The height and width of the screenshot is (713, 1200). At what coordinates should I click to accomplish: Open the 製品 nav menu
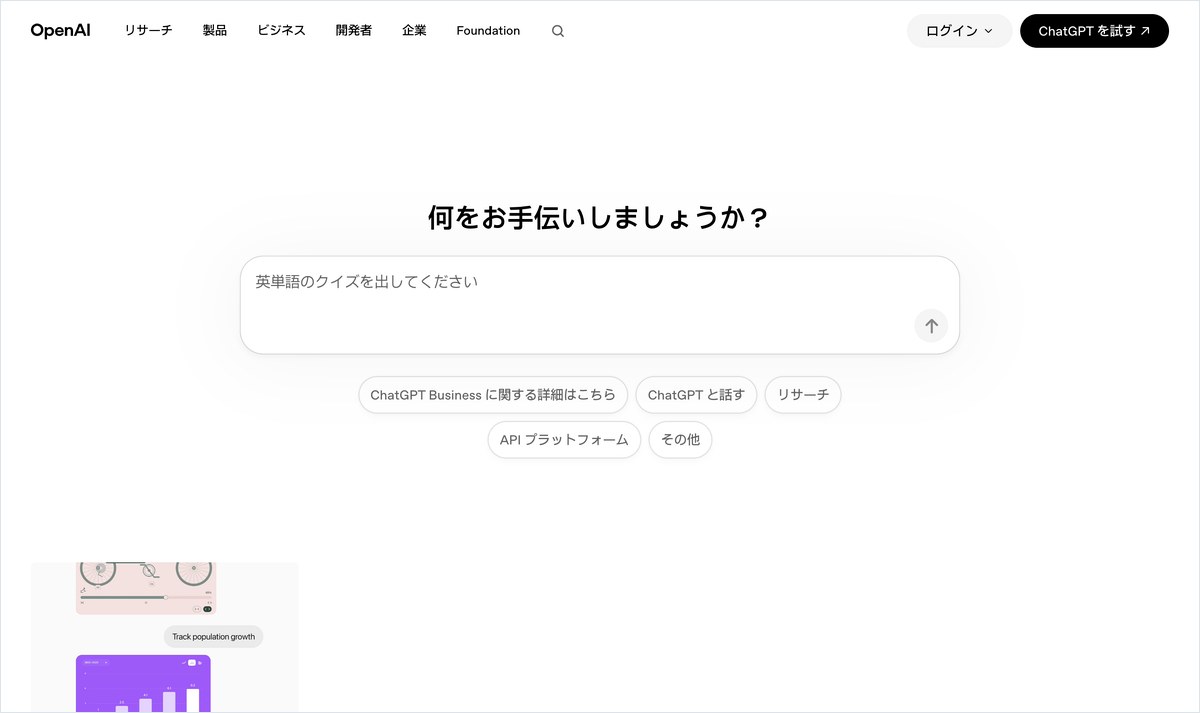[215, 31]
